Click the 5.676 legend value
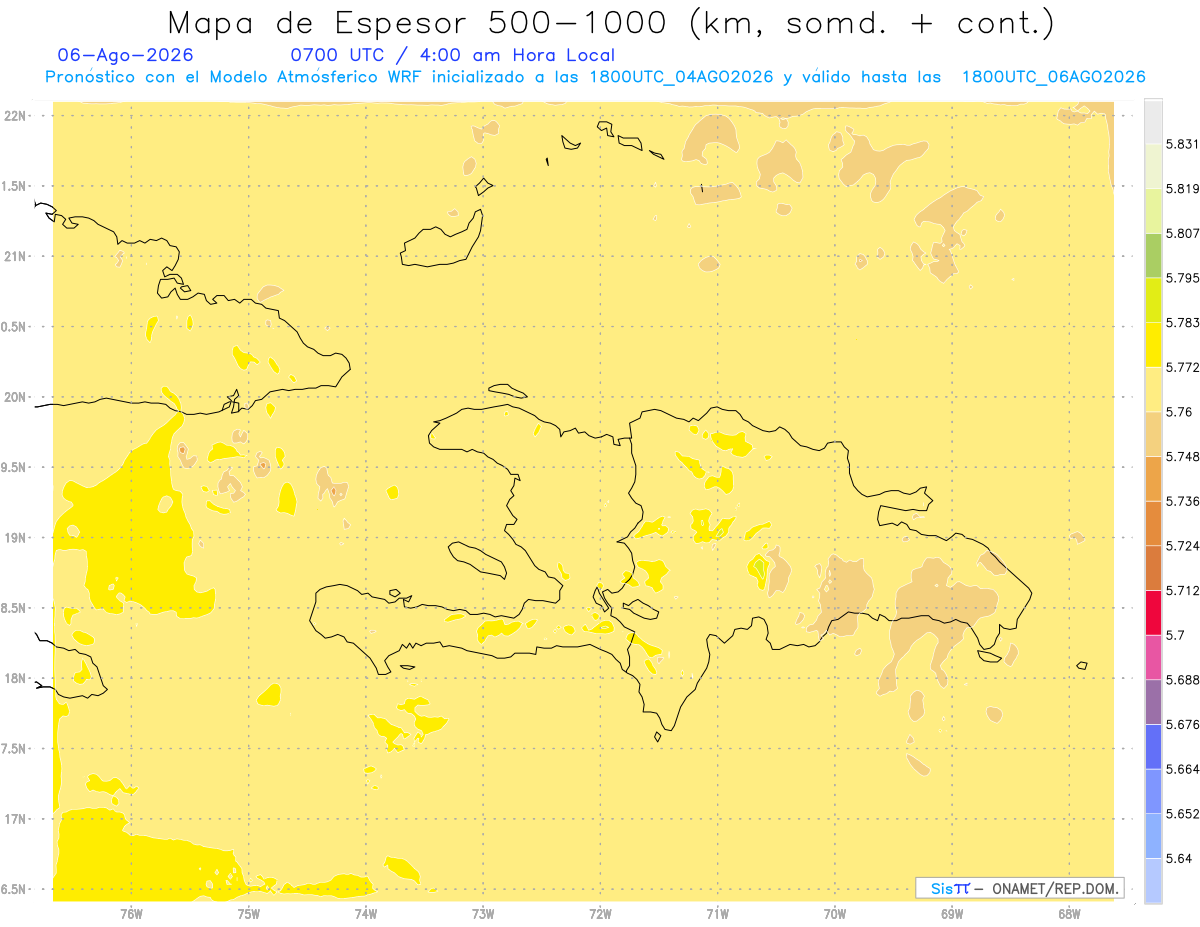1200x927 pixels. pos(1182,724)
